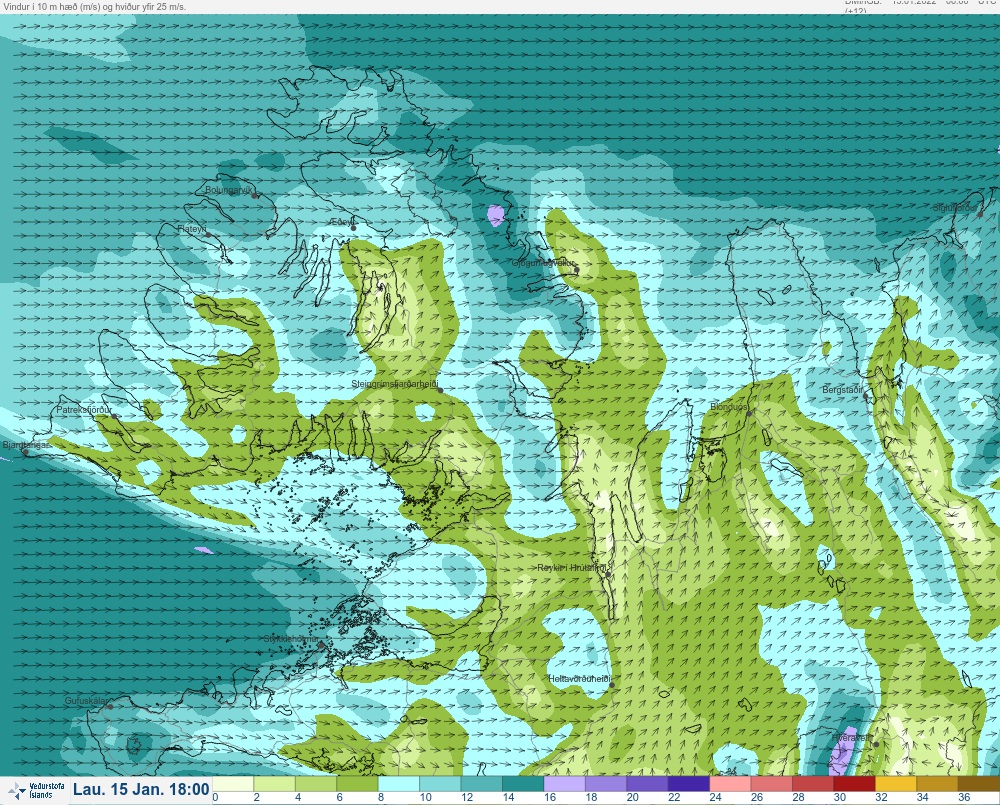Image resolution: width=1000 pixels, height=805 pixels.
Task: Pick the brown legend swatch above 36 m/s
Action: [979, 783]
